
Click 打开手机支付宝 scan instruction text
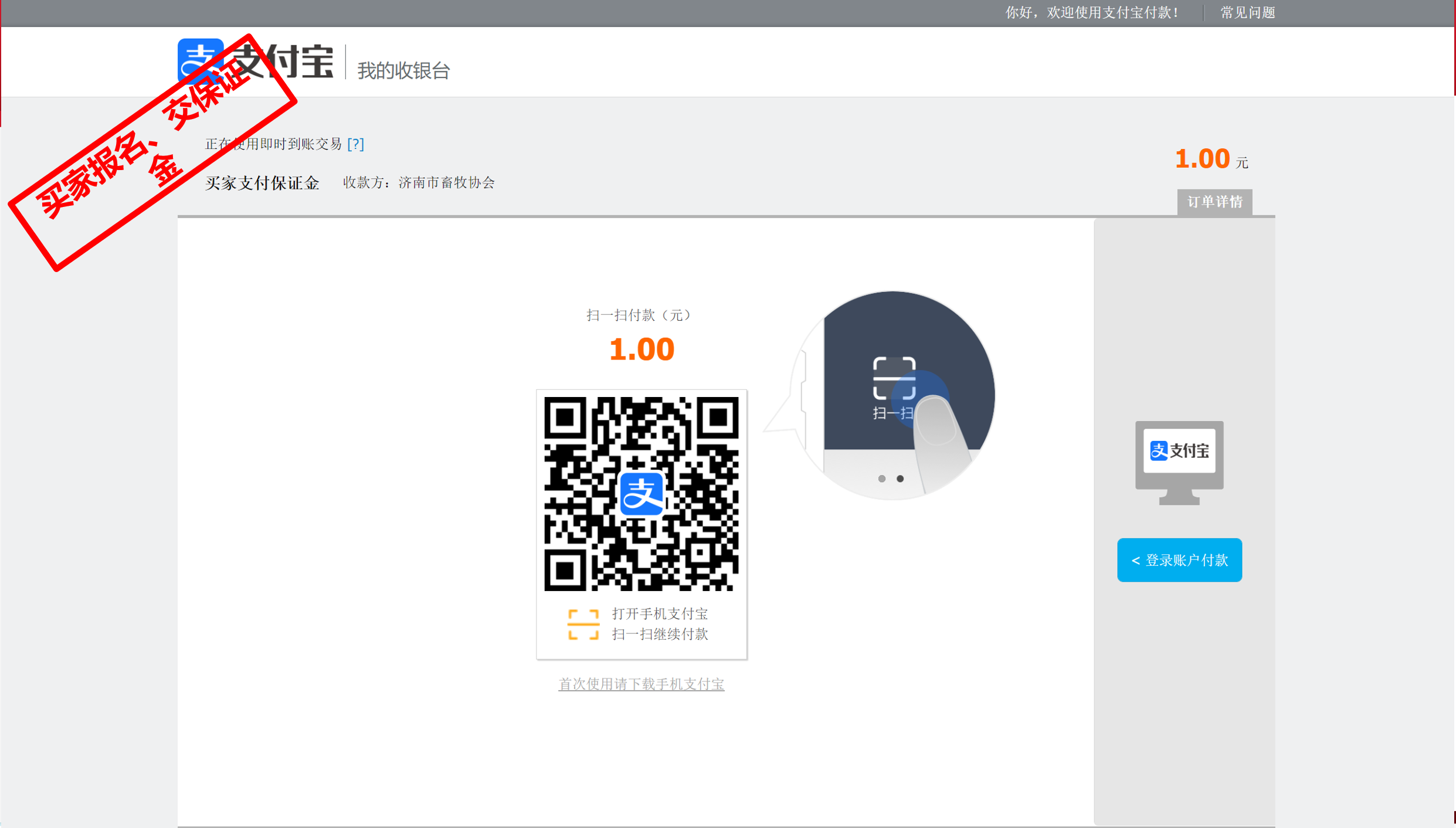click(660, 614)
